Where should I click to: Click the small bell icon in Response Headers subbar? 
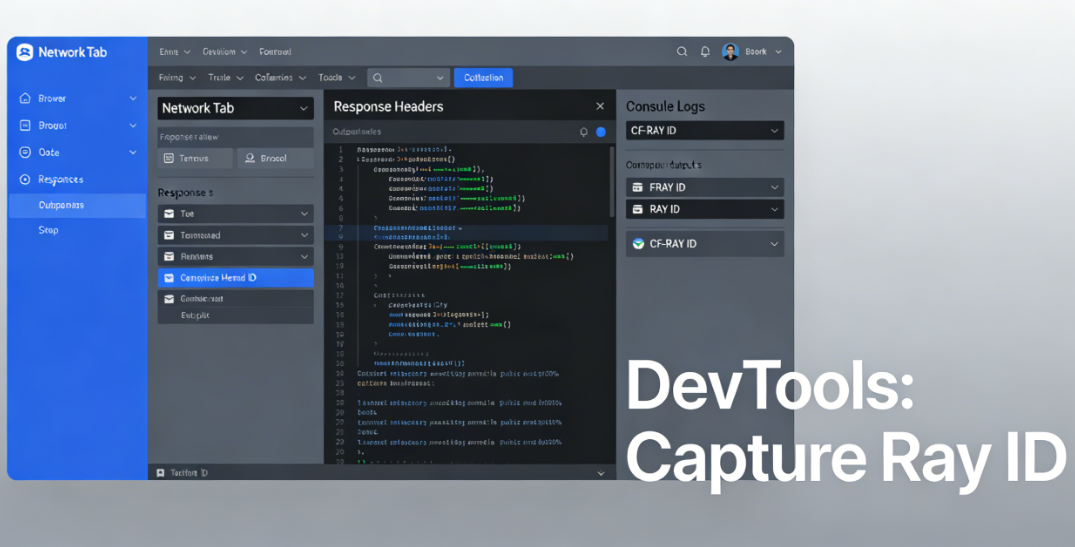[x=584, y=132]
